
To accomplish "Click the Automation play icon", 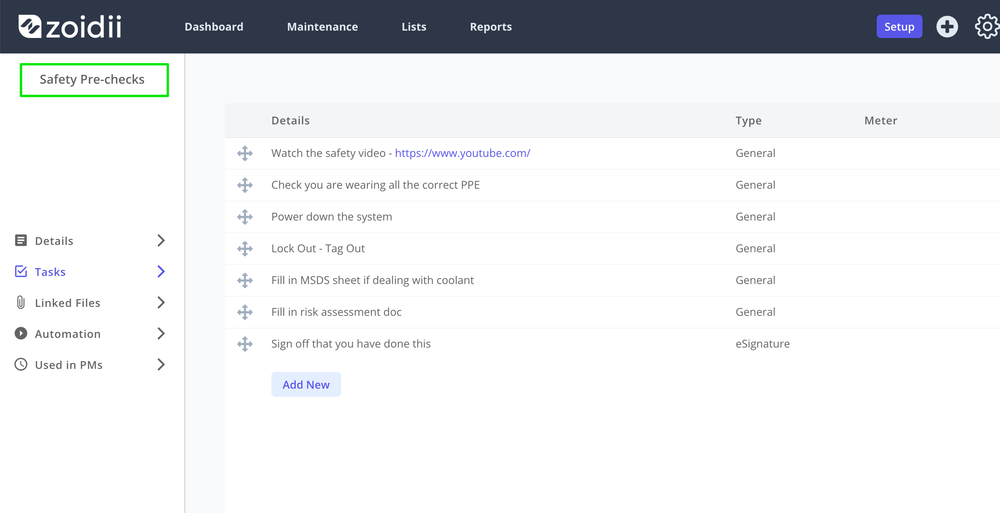I will click(21, 334).
